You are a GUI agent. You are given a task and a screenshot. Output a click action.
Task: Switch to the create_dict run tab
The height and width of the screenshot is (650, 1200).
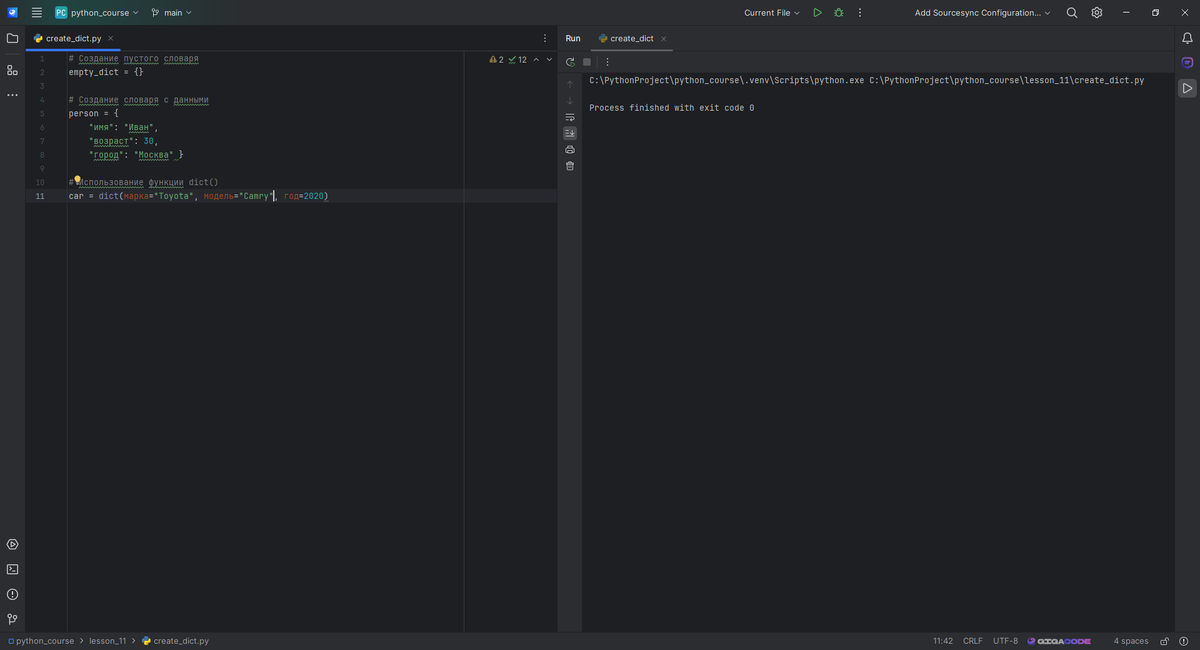[x=631, y=38]
